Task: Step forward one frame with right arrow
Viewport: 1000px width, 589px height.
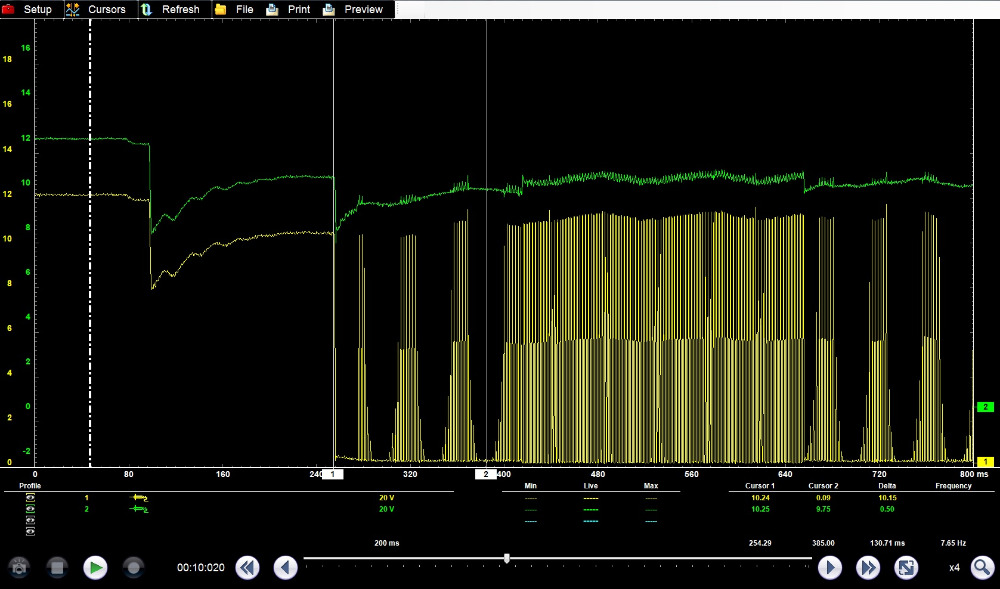Action: click(x=829, y=567)
